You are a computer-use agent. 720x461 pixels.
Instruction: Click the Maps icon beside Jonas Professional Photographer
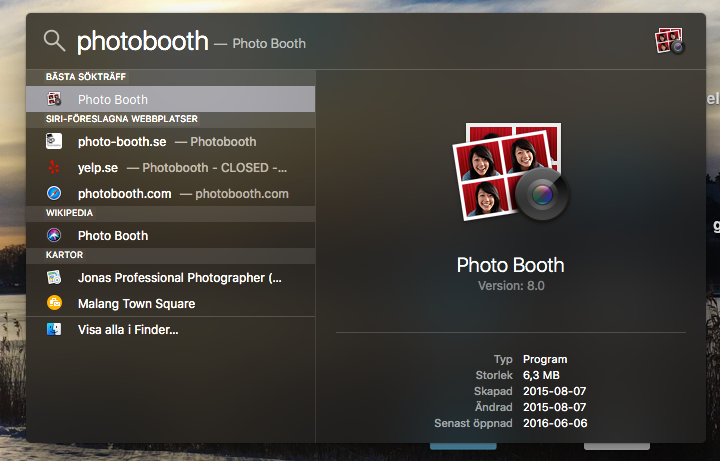(54, 277)
